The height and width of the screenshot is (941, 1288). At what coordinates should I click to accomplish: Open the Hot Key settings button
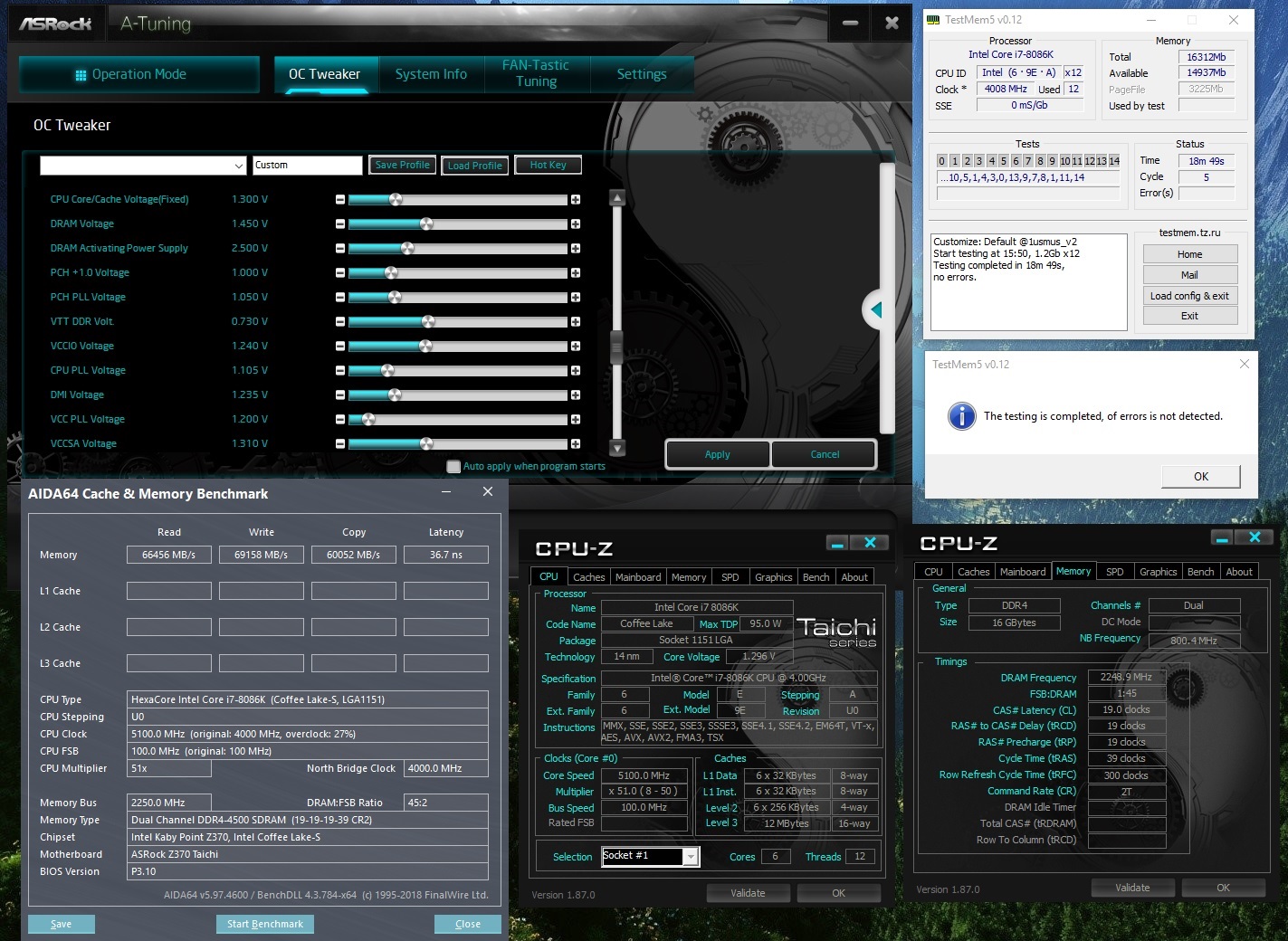(x=548, y=165)
